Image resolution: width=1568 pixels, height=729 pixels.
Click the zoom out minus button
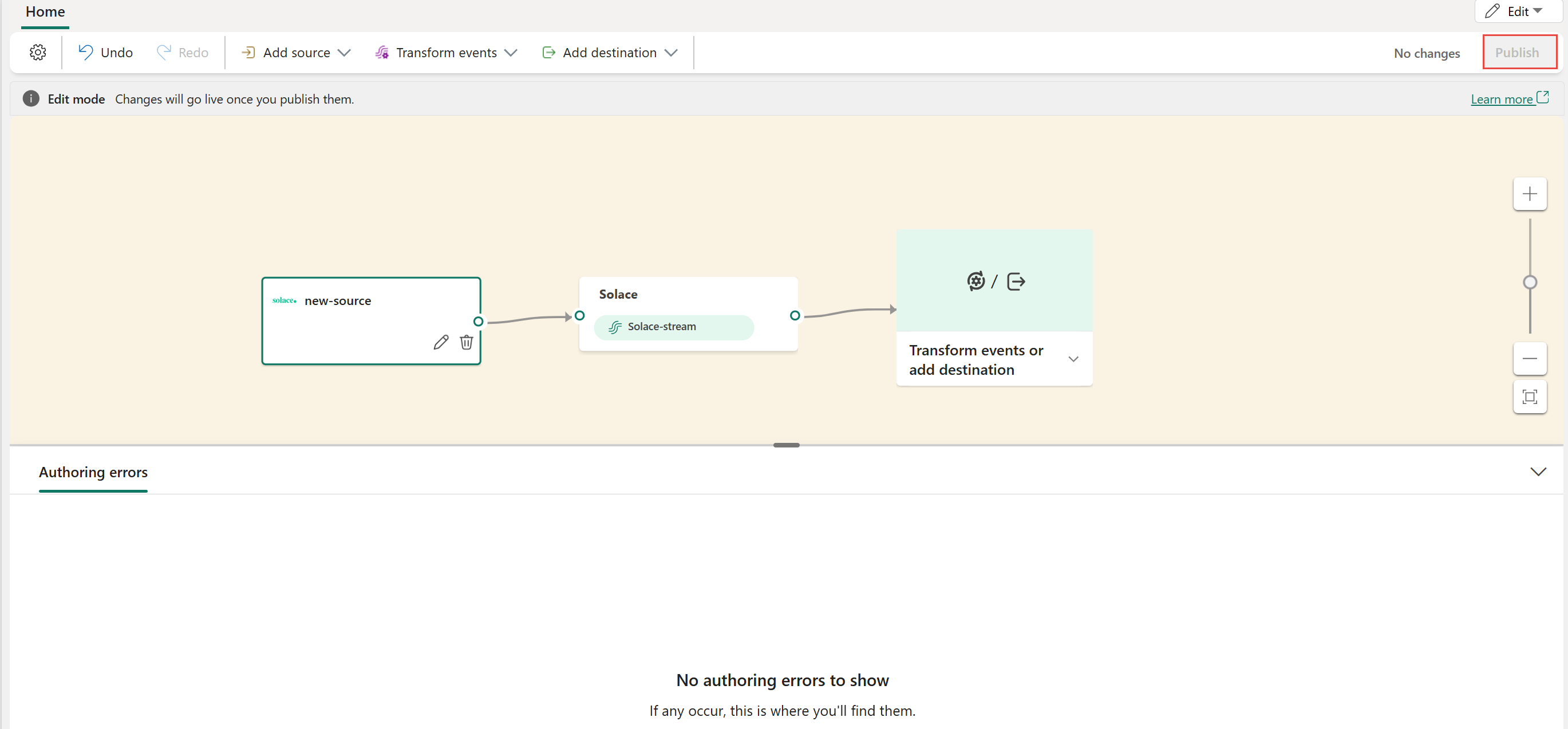click(x=1529, y=358)
